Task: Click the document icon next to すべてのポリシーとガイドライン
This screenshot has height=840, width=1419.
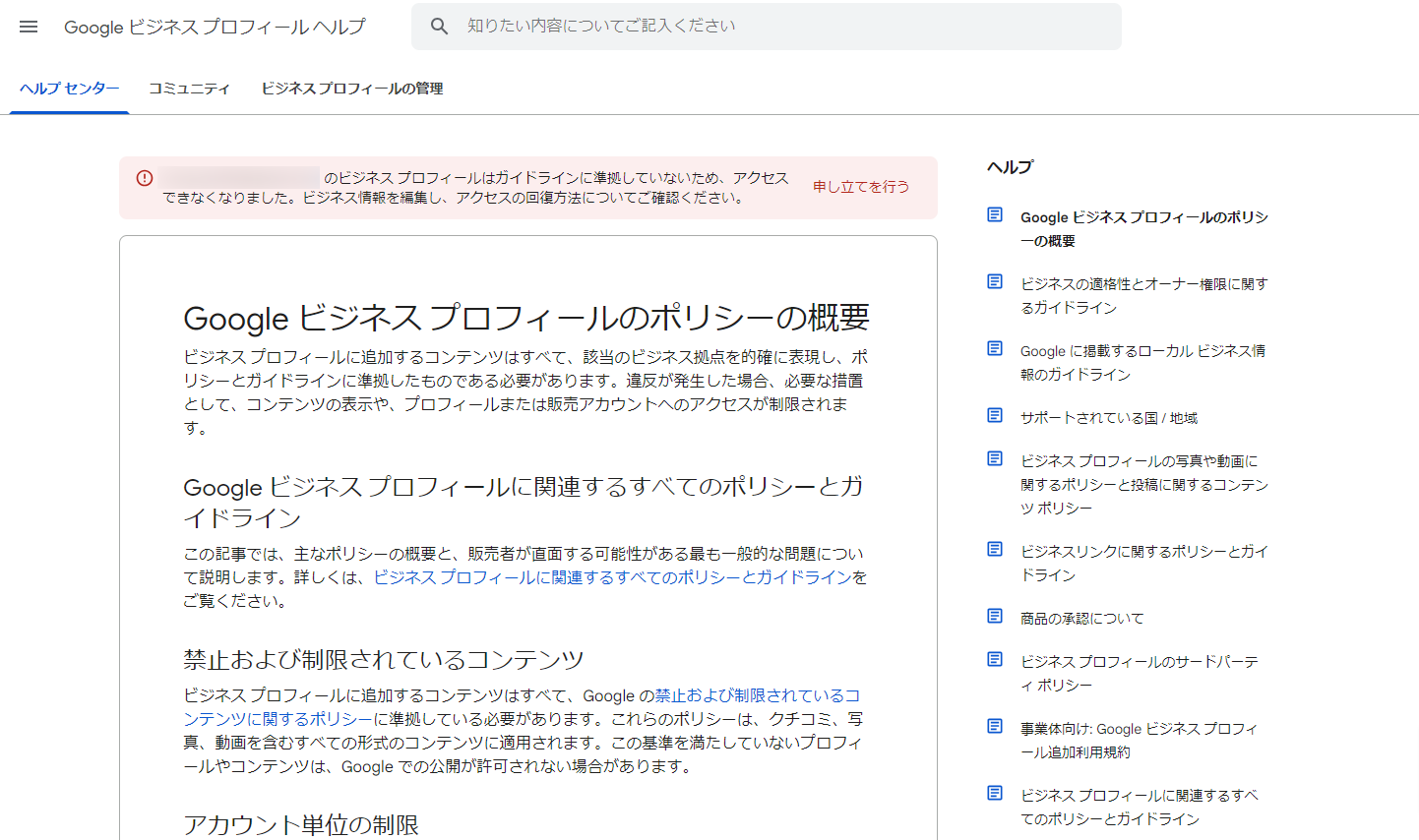Action: [994, 792]
